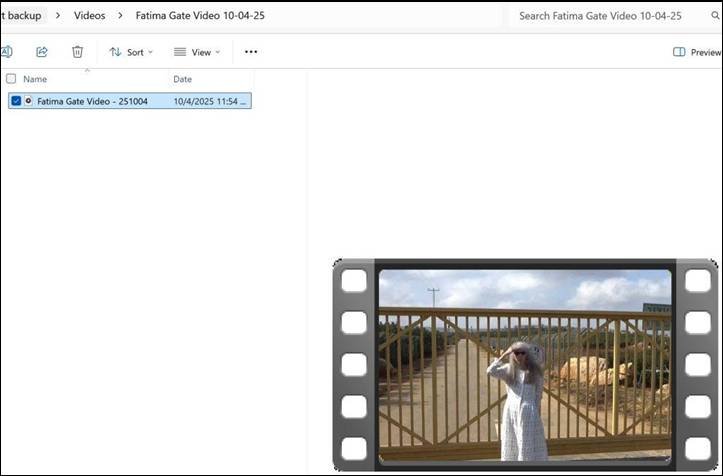Click the Delete trash can icon
723x476 pixels.
78,52
